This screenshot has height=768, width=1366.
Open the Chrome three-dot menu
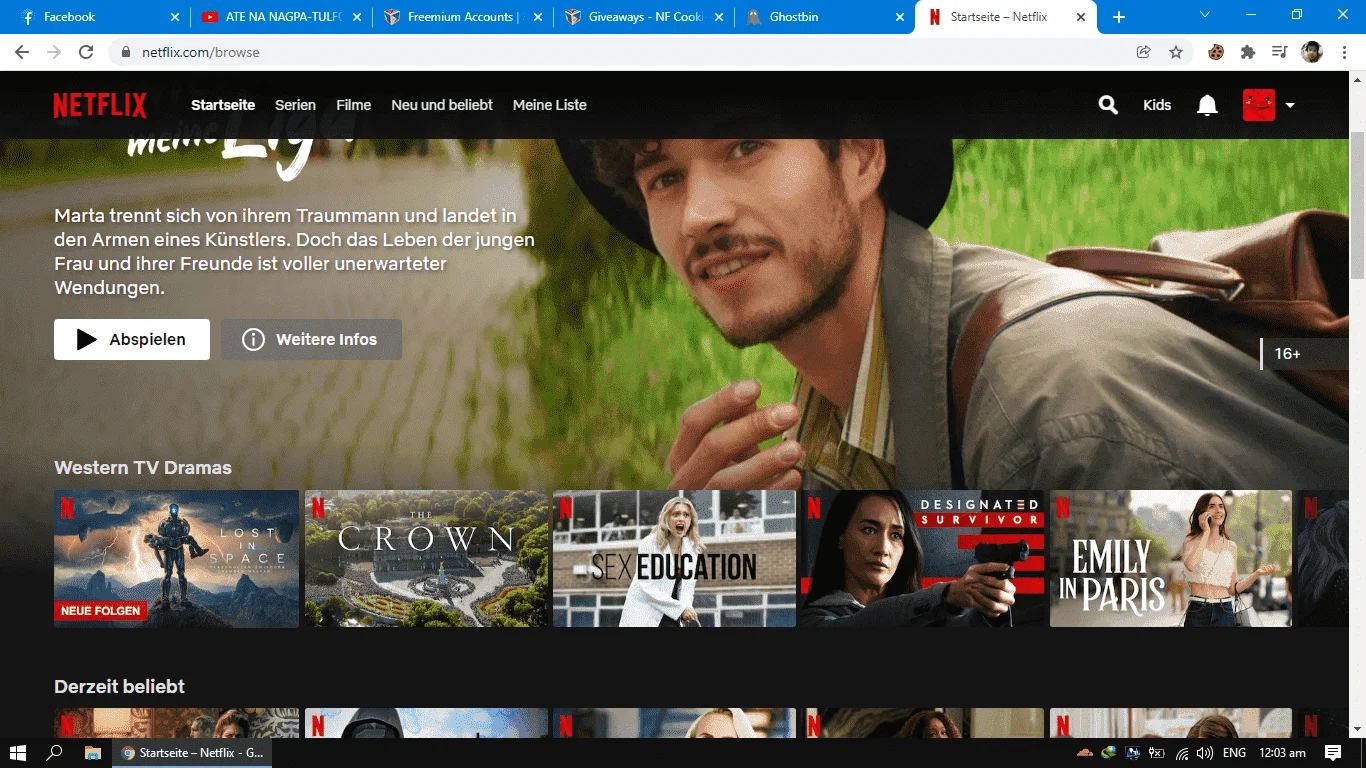[x=1343, y=52]
